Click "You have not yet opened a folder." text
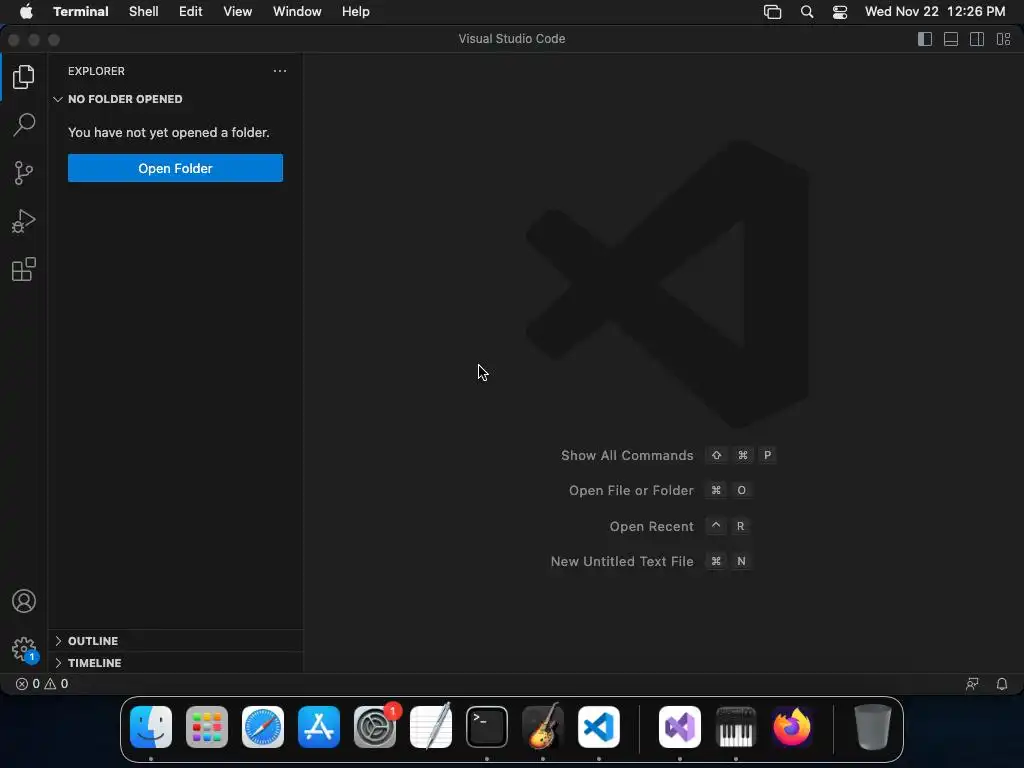 tap(168, 133)
